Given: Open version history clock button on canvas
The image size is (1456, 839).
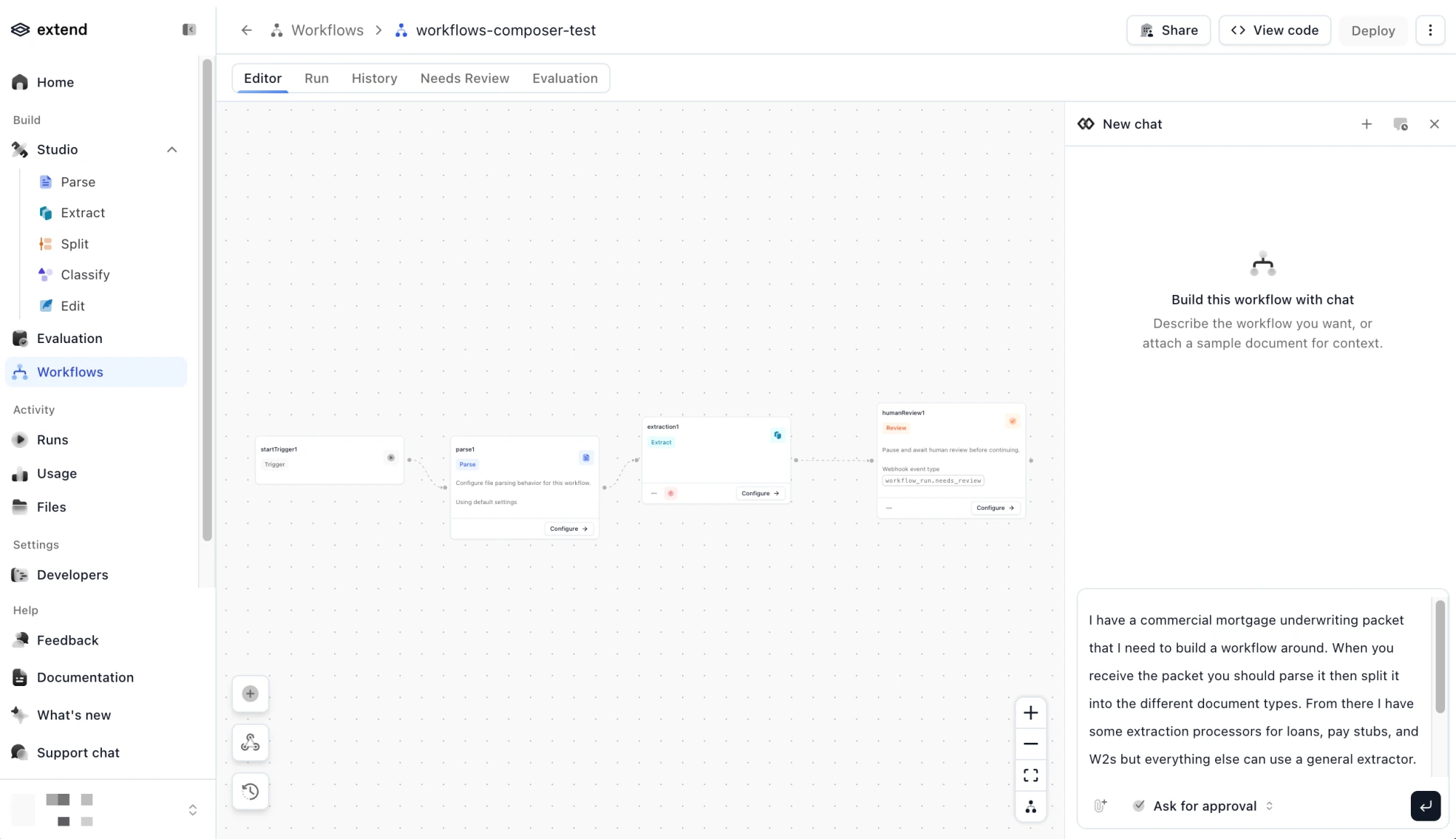Looking at the screenshot, I should pos(250,792).
